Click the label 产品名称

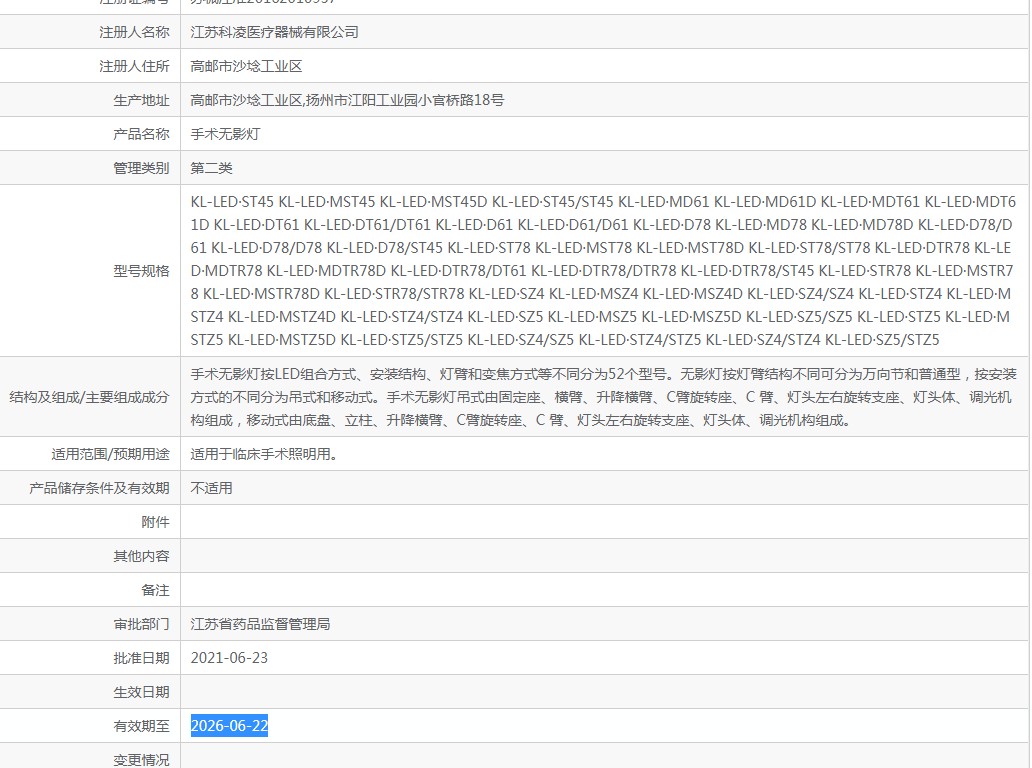coord(141,134)
